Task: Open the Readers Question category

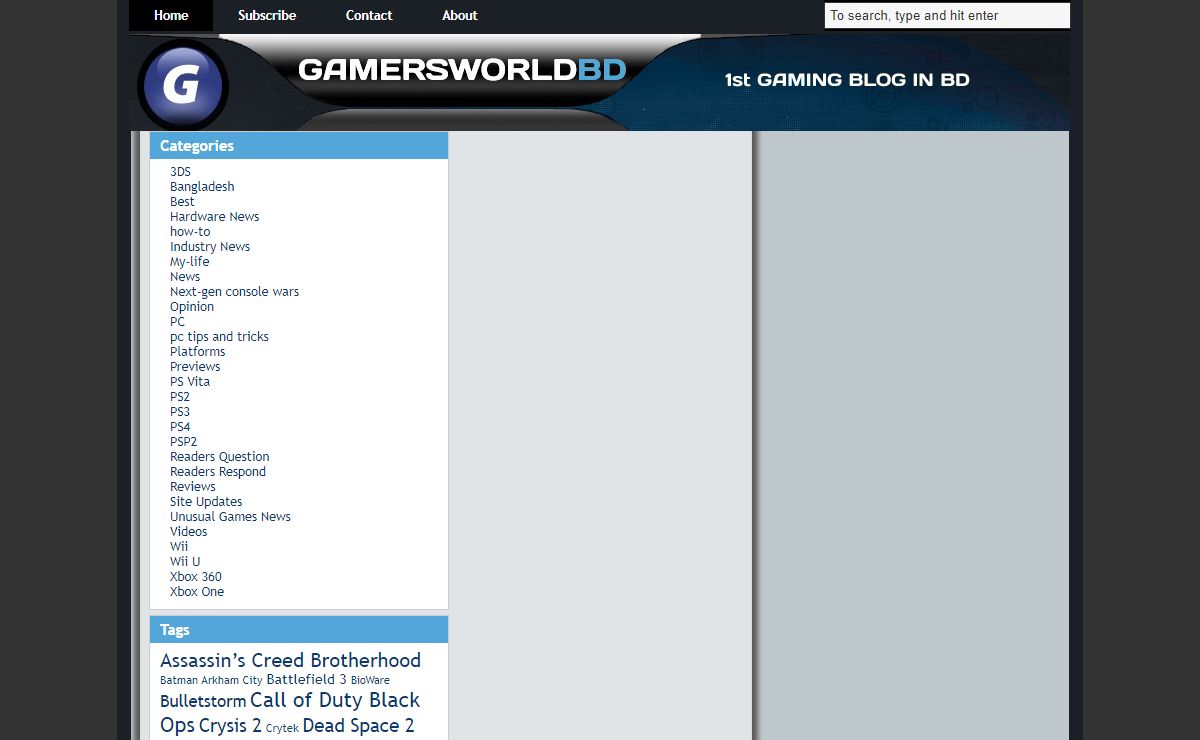Action: click(219, 457)
